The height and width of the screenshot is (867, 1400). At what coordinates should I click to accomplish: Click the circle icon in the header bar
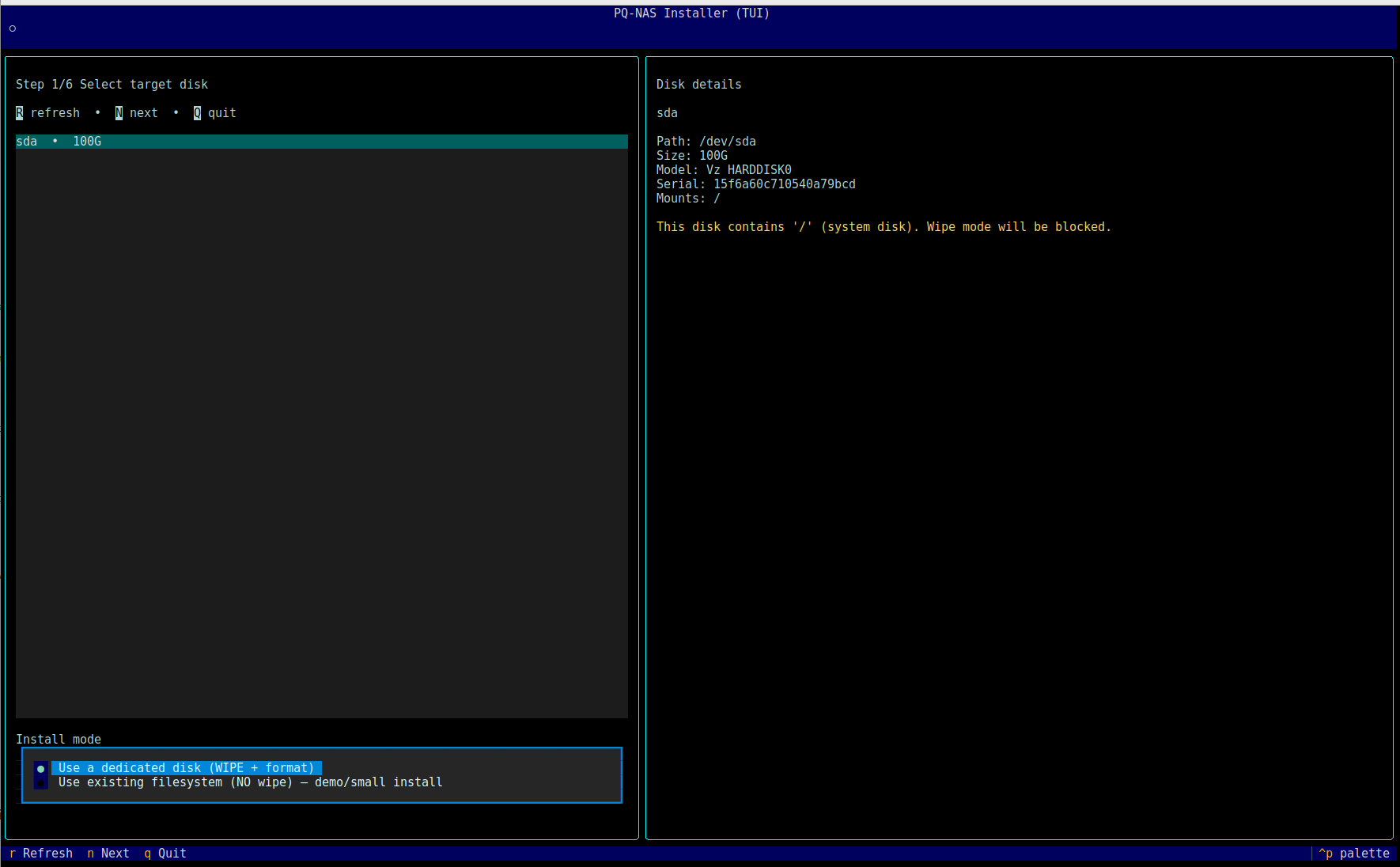13,28
